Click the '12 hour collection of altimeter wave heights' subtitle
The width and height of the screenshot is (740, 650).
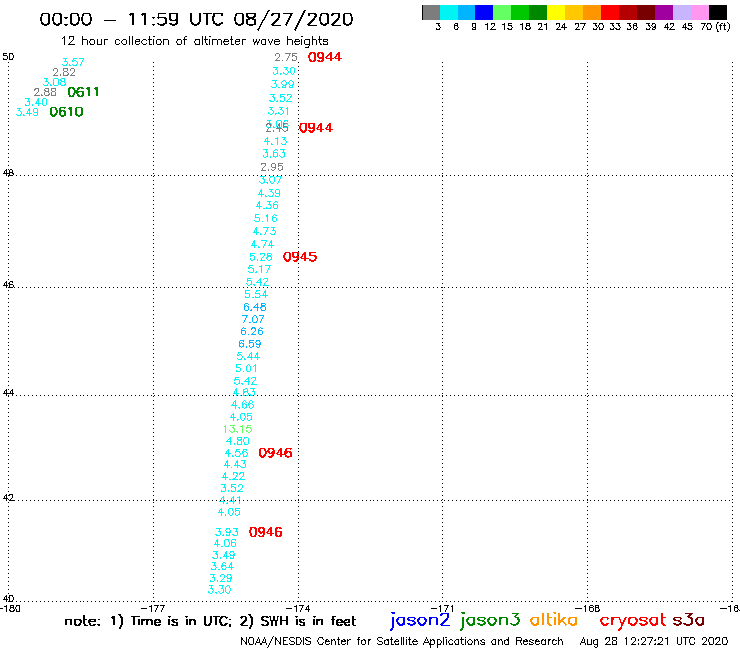(194, 41)
